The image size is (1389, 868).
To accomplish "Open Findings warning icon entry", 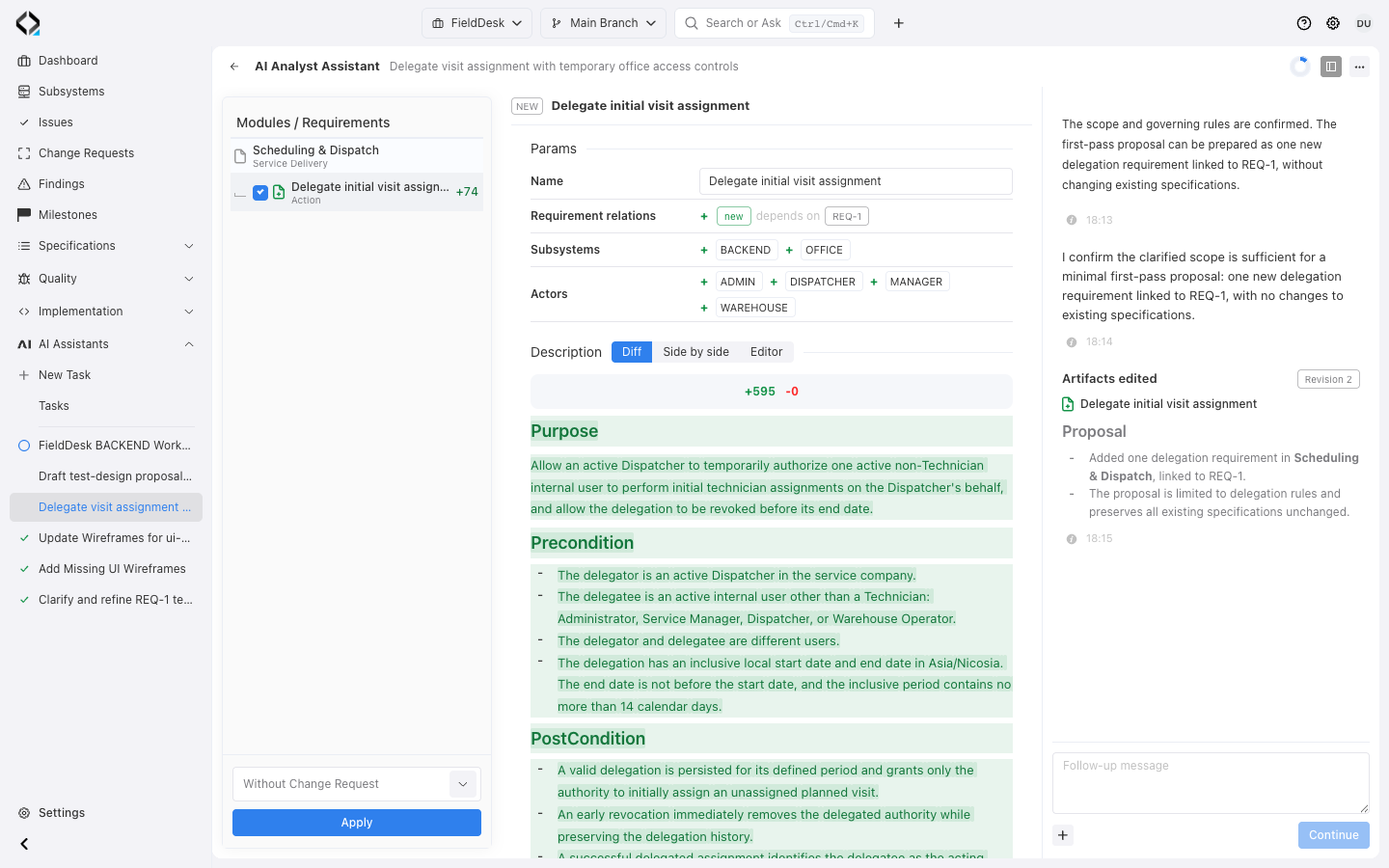I will point(24,184).
